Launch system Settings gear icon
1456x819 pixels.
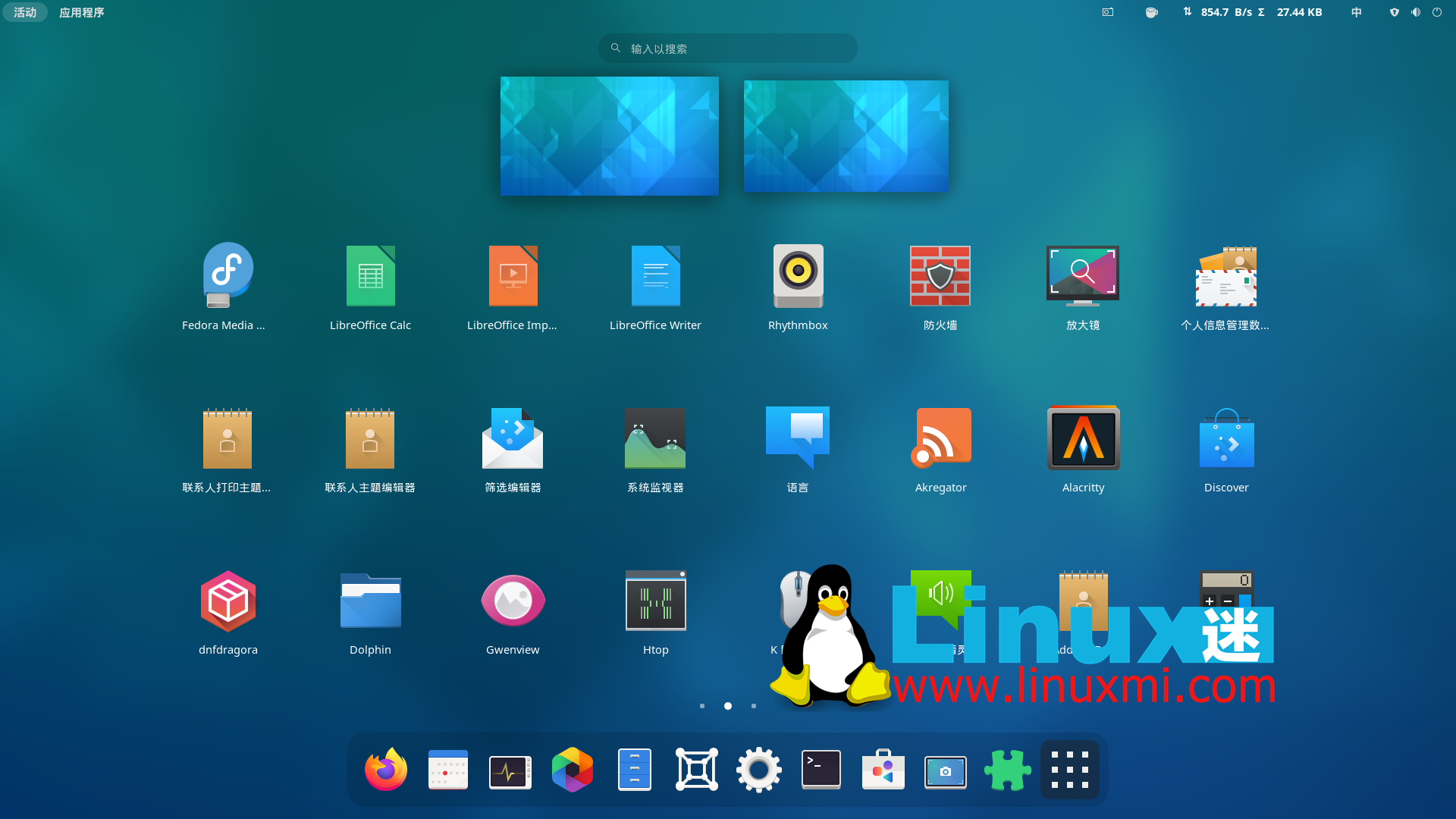coord(758,769)
